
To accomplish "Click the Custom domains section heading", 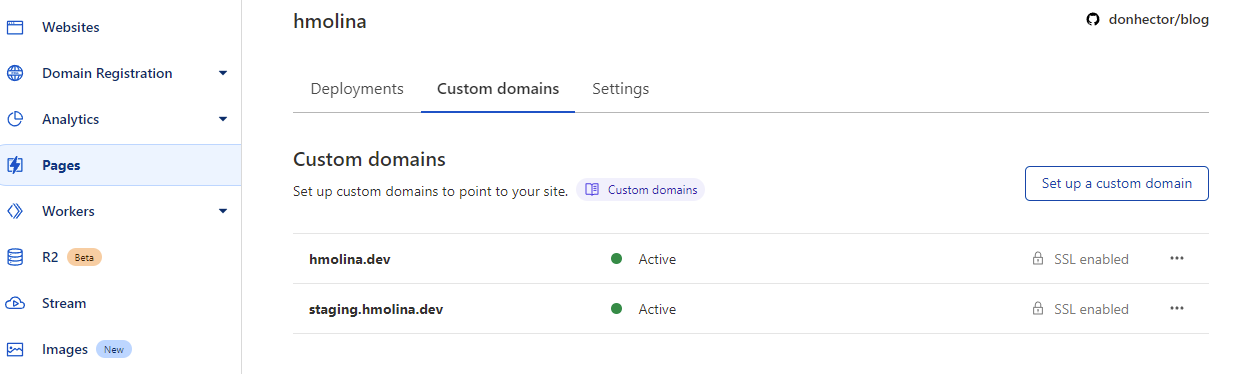I will (369, 159).
